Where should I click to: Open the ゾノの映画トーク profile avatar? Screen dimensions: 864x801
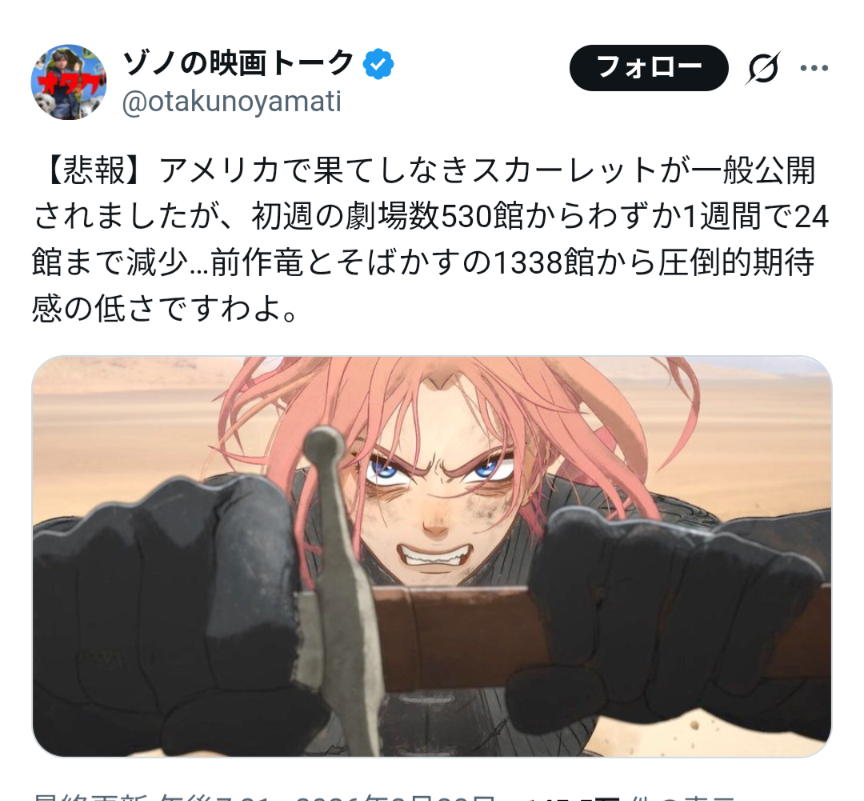click(68, 82)
